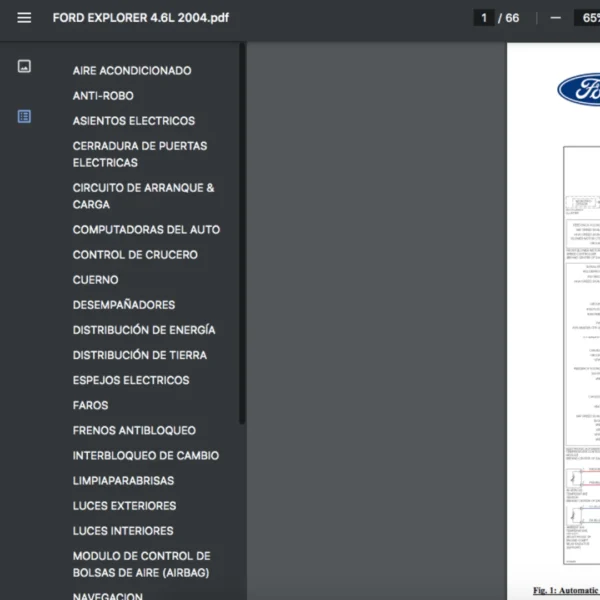
Task: Open ANTI-ROBO bookmark
Action: pyautogui.click(x=103, y=96)
